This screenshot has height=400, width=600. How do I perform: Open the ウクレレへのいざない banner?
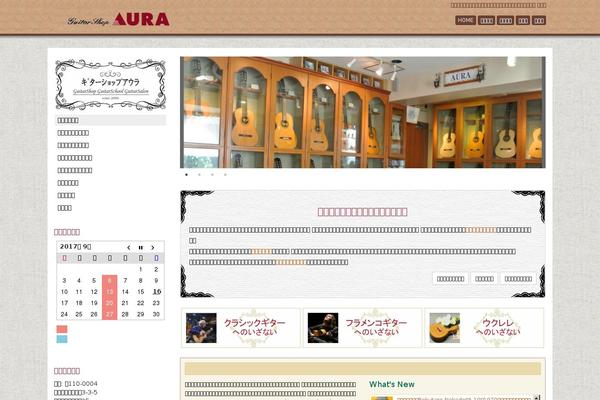tap(484, 328)
